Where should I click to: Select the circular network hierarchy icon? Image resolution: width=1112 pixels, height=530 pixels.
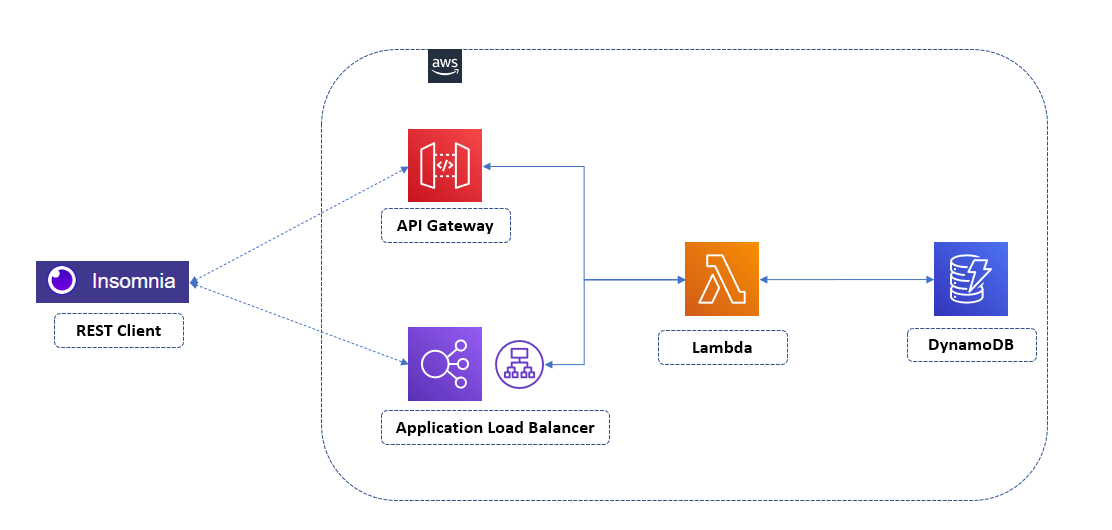point(519,365)
